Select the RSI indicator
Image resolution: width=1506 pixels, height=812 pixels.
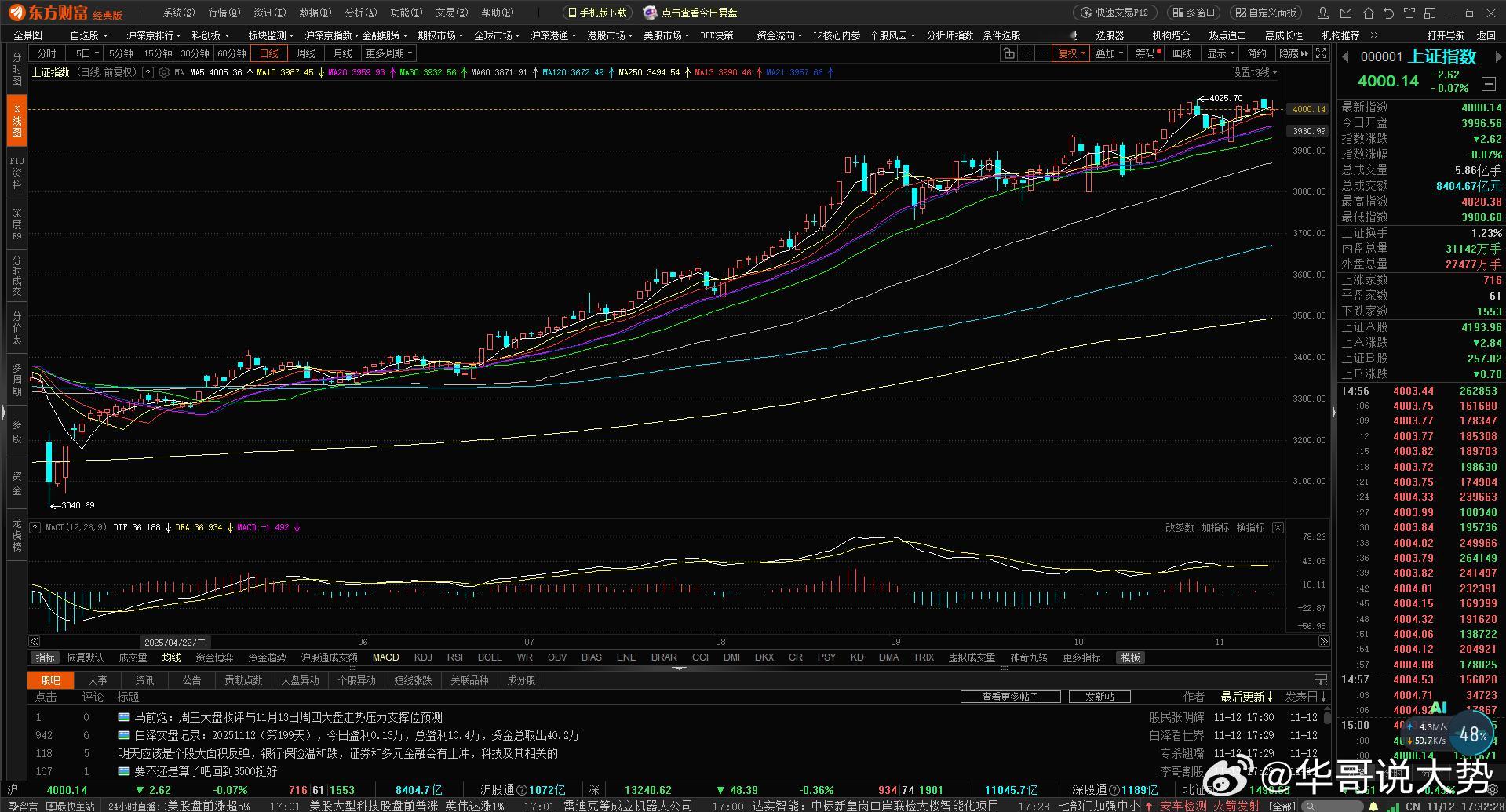tap(455, 657)
